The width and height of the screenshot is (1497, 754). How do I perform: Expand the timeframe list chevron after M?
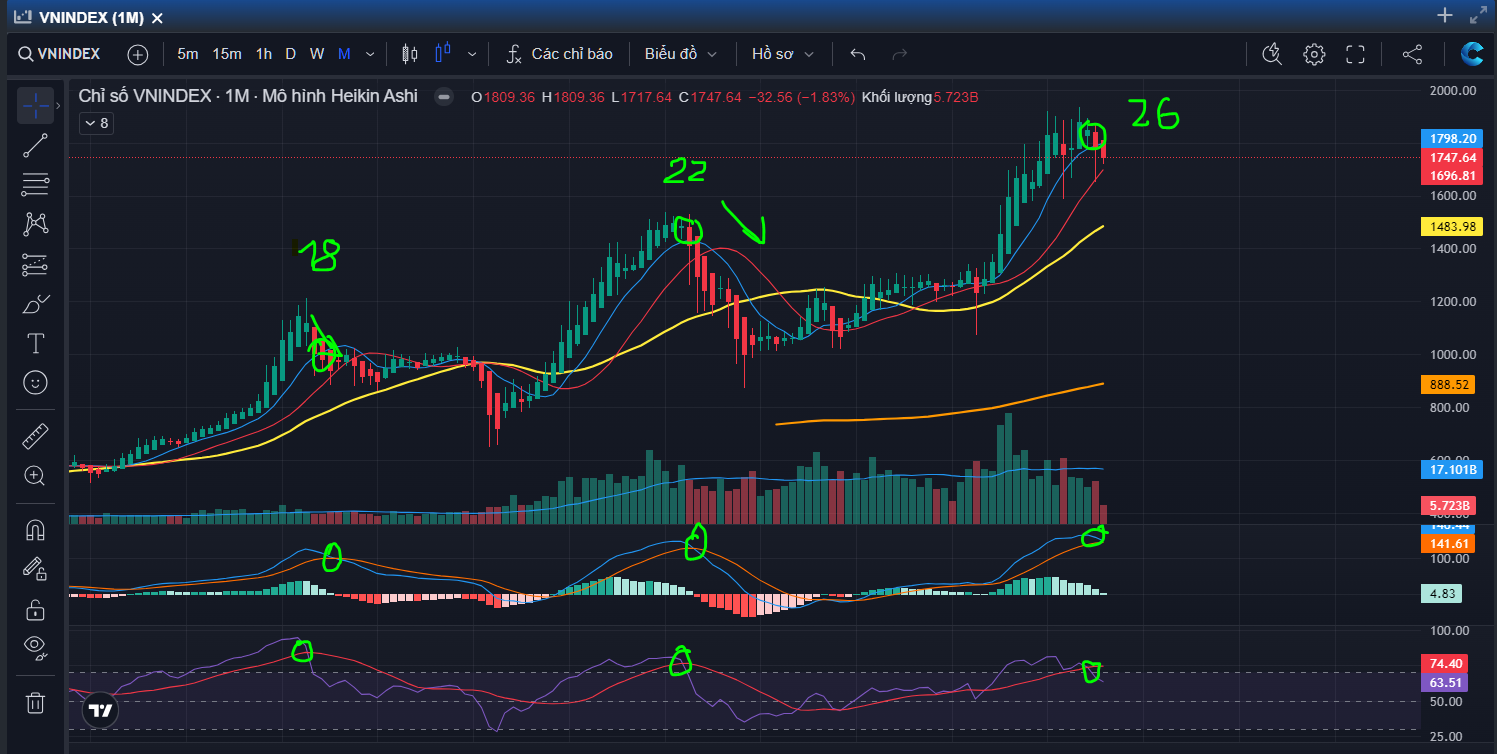[370, 54]
